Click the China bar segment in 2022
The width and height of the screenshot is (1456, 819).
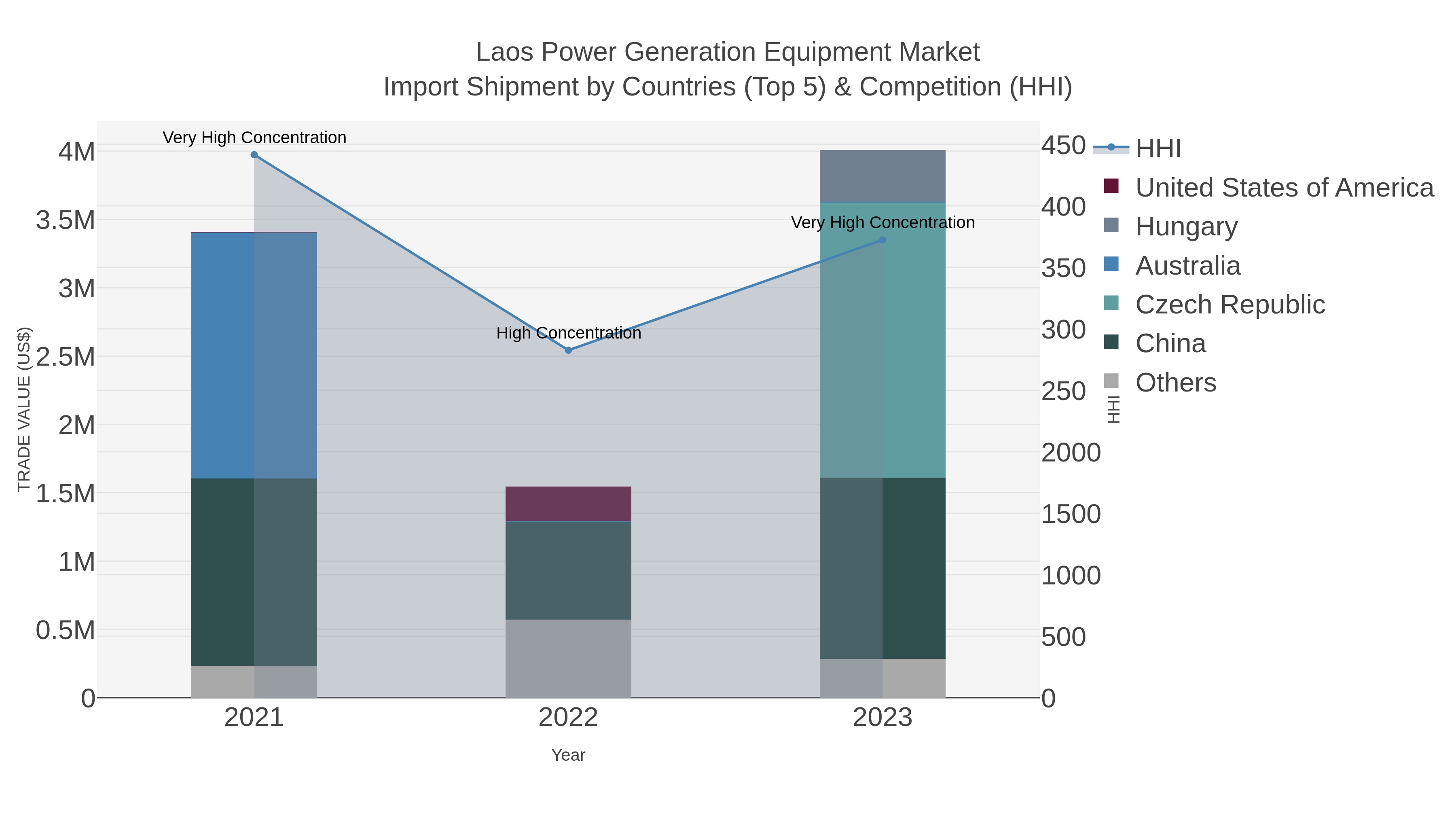tap(569, 570)
